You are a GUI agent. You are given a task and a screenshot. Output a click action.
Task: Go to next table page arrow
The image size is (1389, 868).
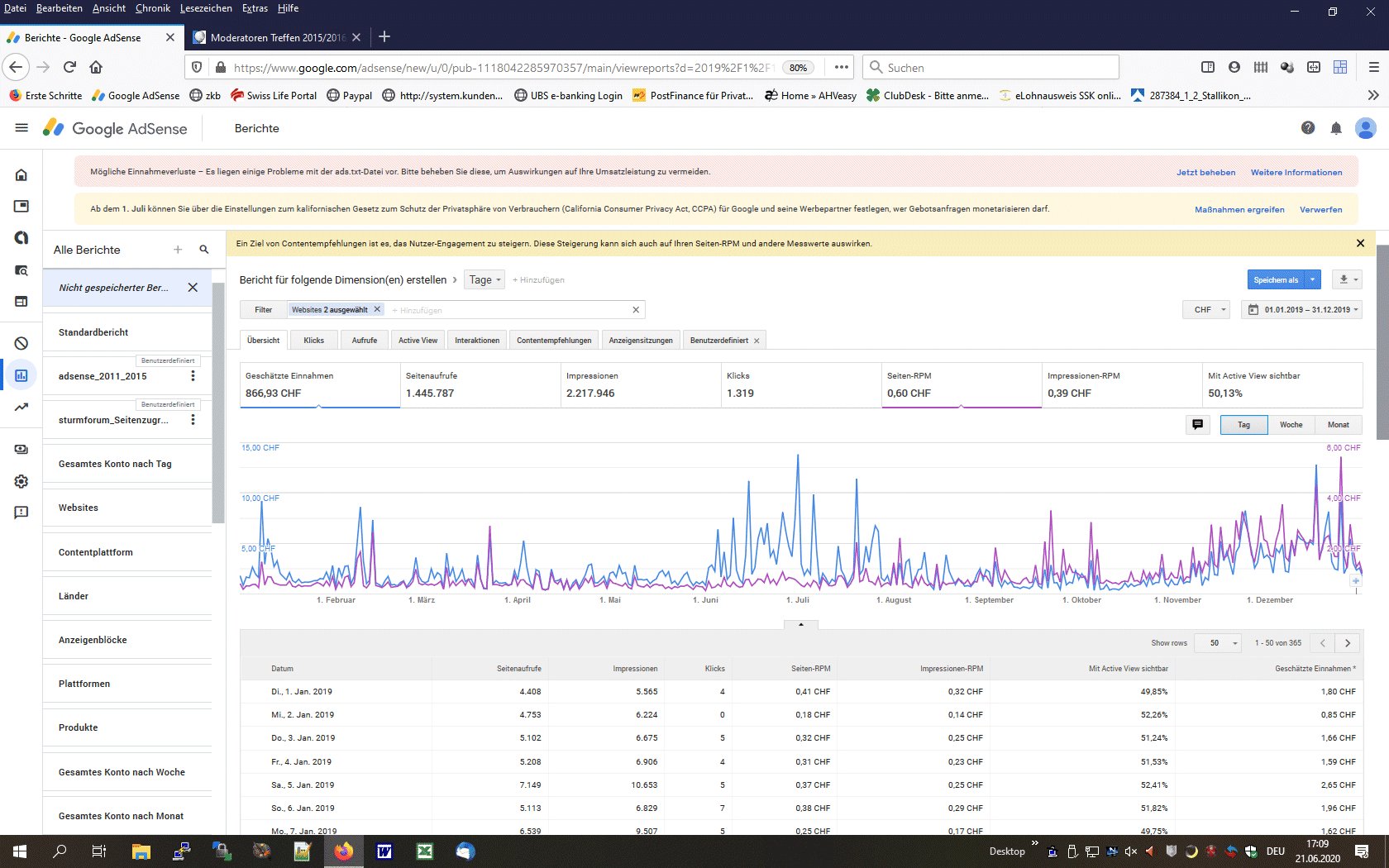(1348, 643)
